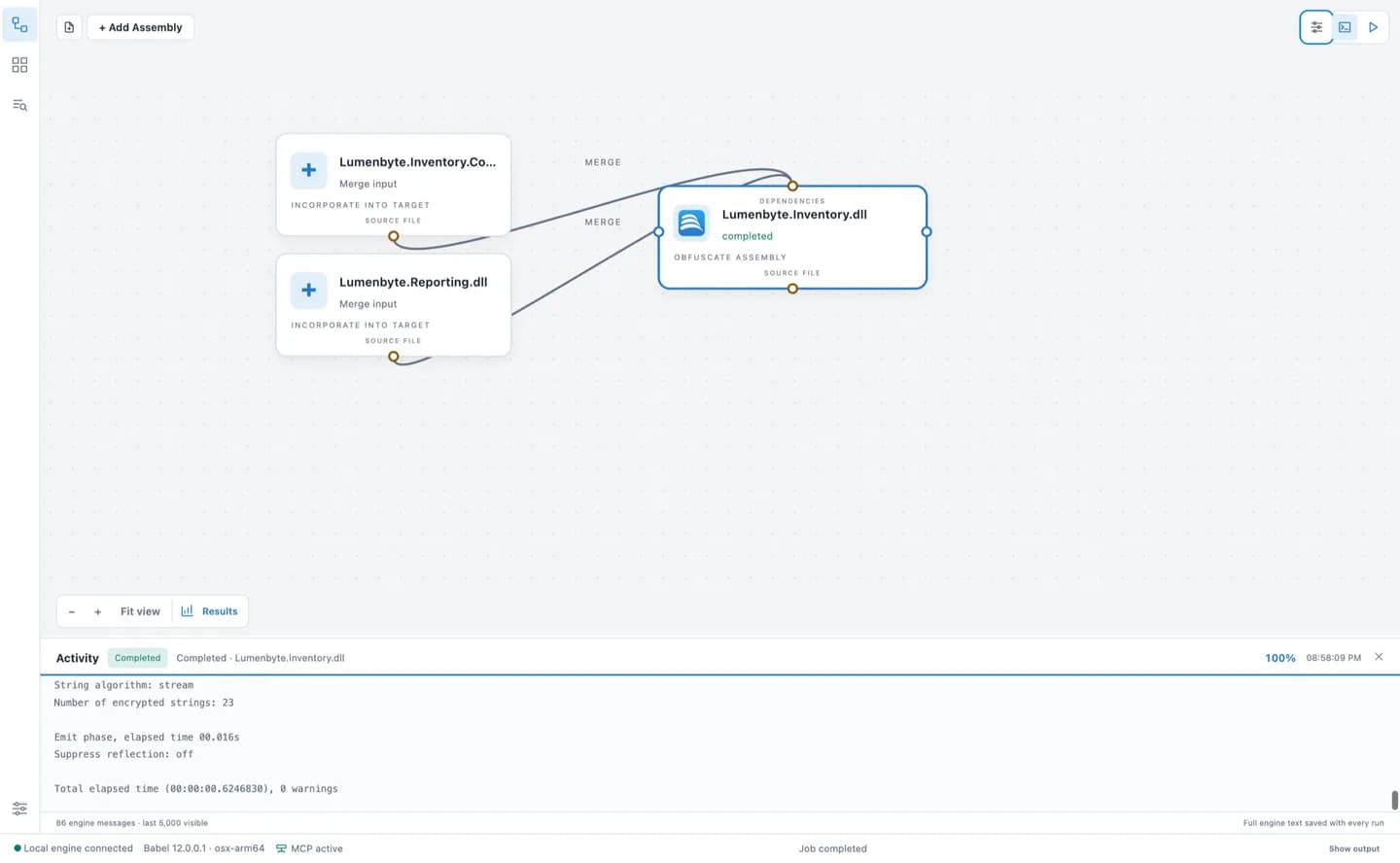1400x863 pixels.
Task: Click the 08:58:09 PM timestamp
Action: click(x=1334, y=658)
